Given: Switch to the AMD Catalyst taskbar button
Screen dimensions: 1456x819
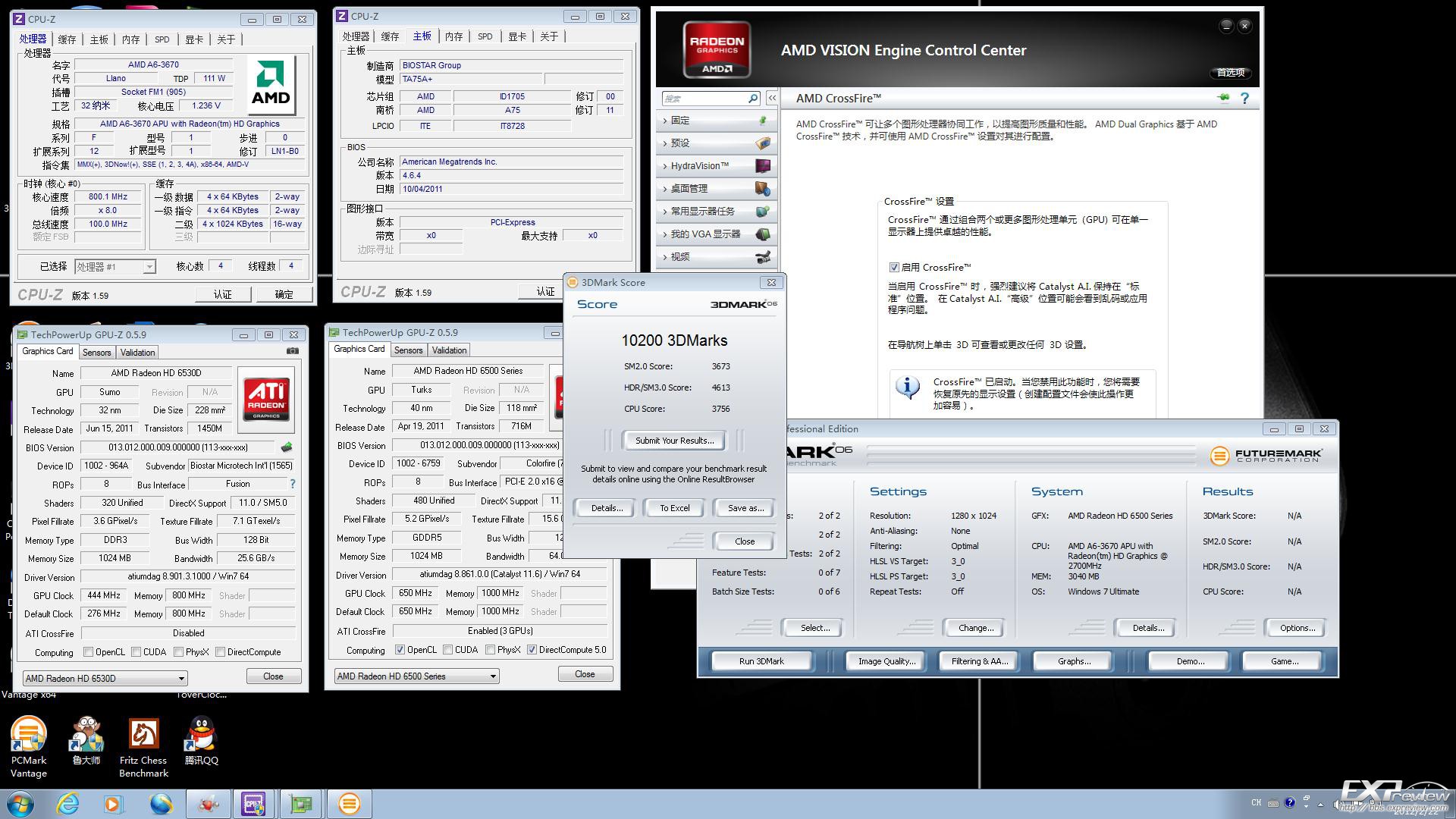Looking at the screenshot, I should coord(209,804).
